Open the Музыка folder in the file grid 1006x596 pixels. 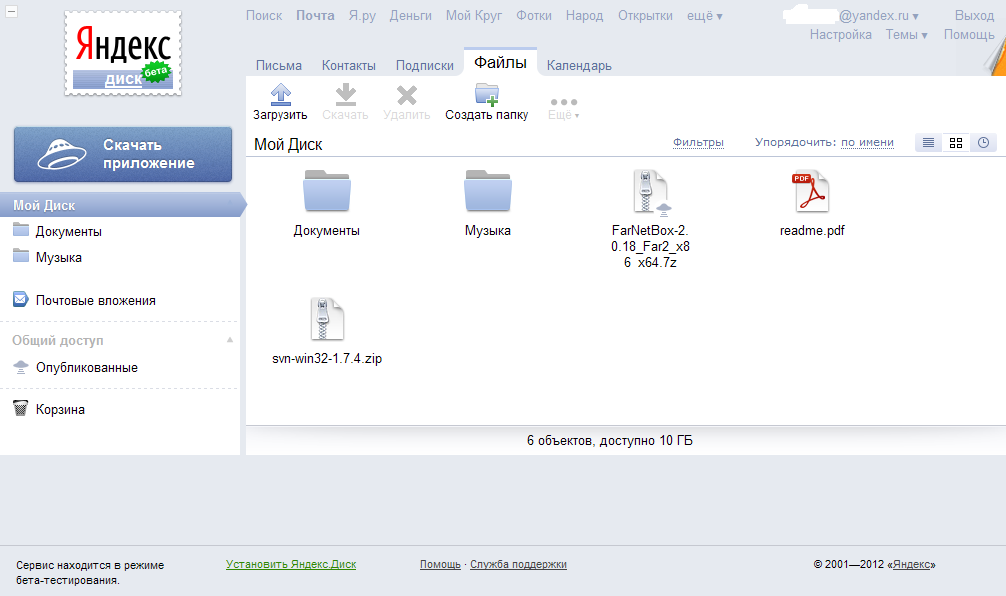[487, 191]
